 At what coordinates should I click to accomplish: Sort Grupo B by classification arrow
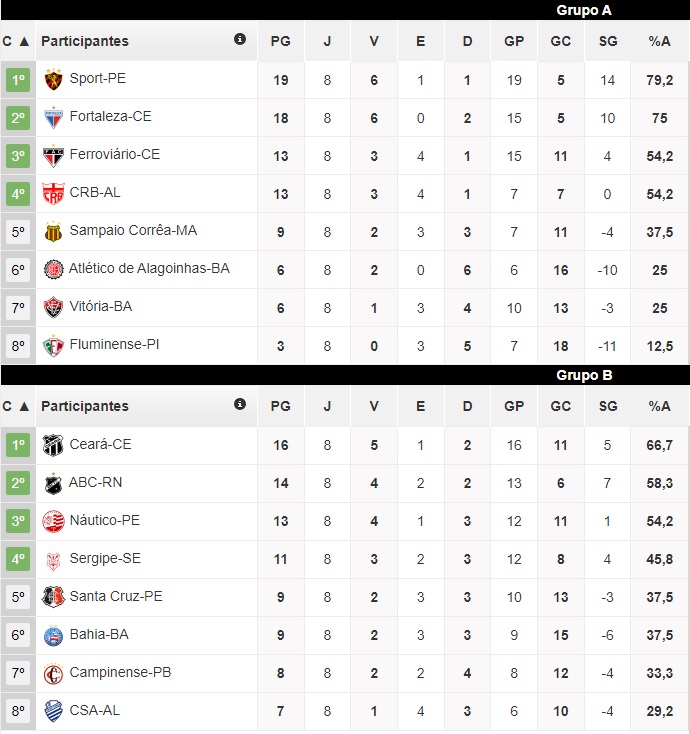click(x=24, y=407)
